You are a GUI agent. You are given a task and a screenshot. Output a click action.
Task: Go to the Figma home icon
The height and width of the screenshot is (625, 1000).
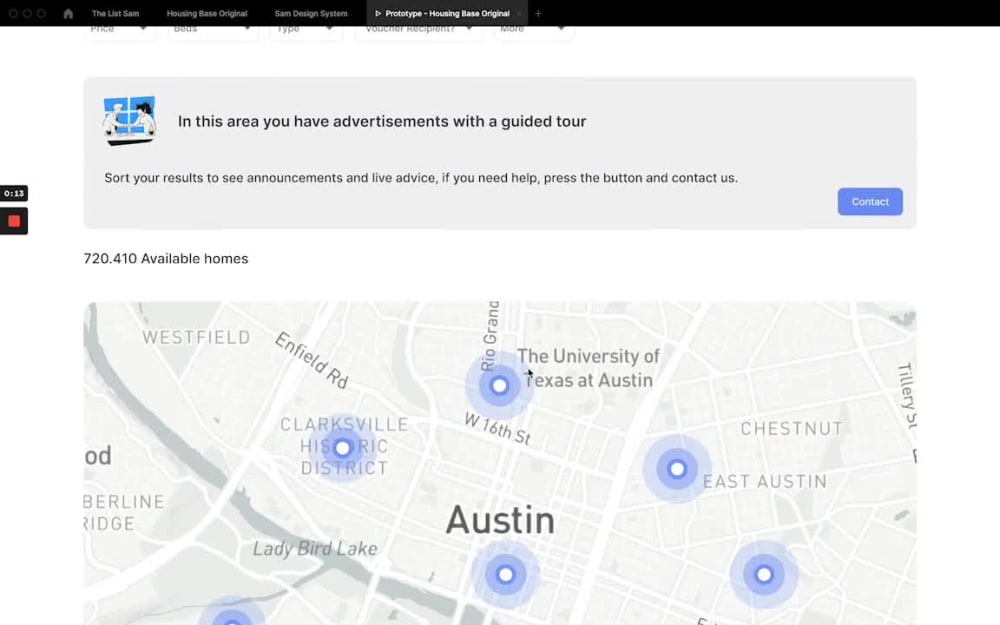[68, 13]
